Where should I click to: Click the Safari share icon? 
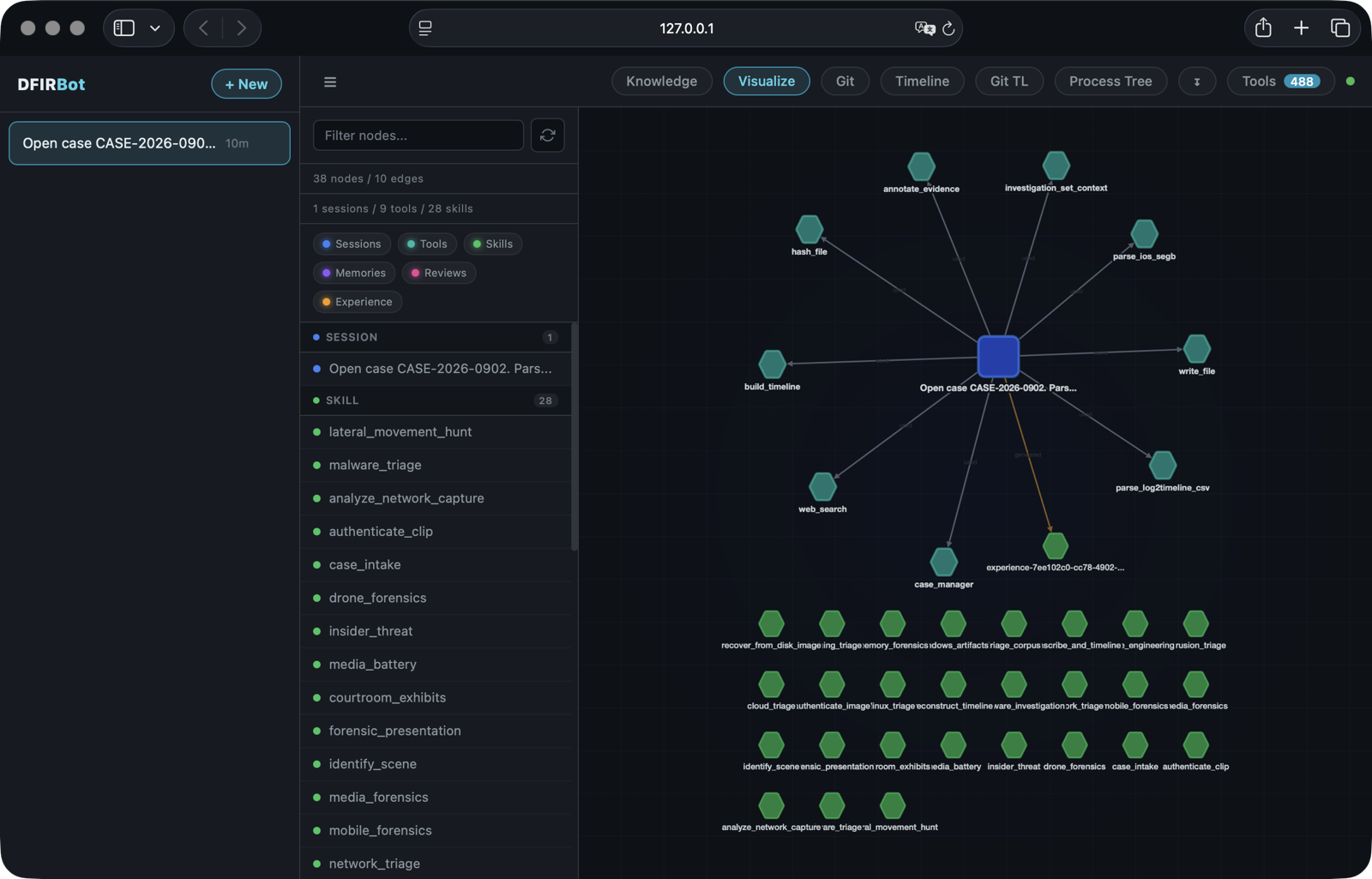click(x=1263, y=27)
